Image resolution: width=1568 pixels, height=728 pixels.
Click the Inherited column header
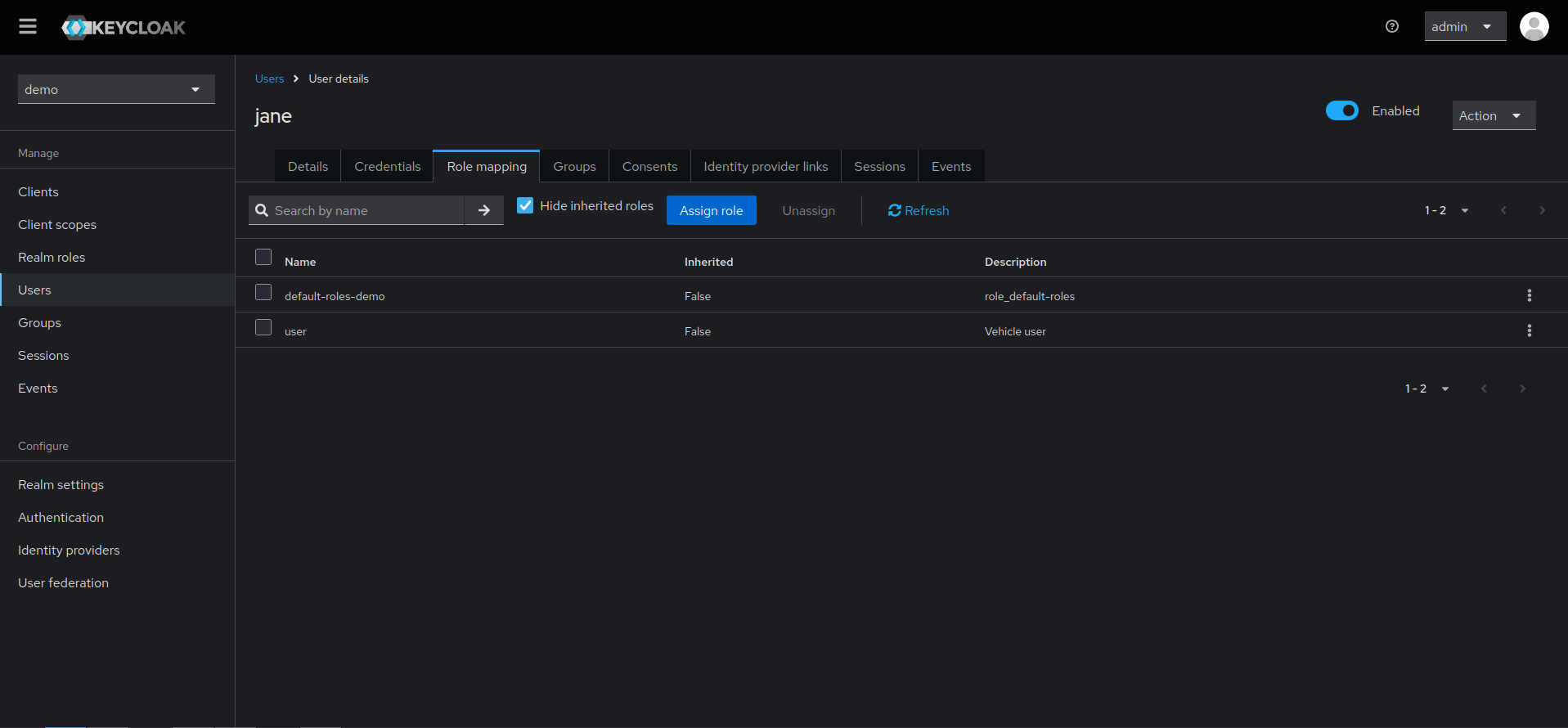coord(708,262)
